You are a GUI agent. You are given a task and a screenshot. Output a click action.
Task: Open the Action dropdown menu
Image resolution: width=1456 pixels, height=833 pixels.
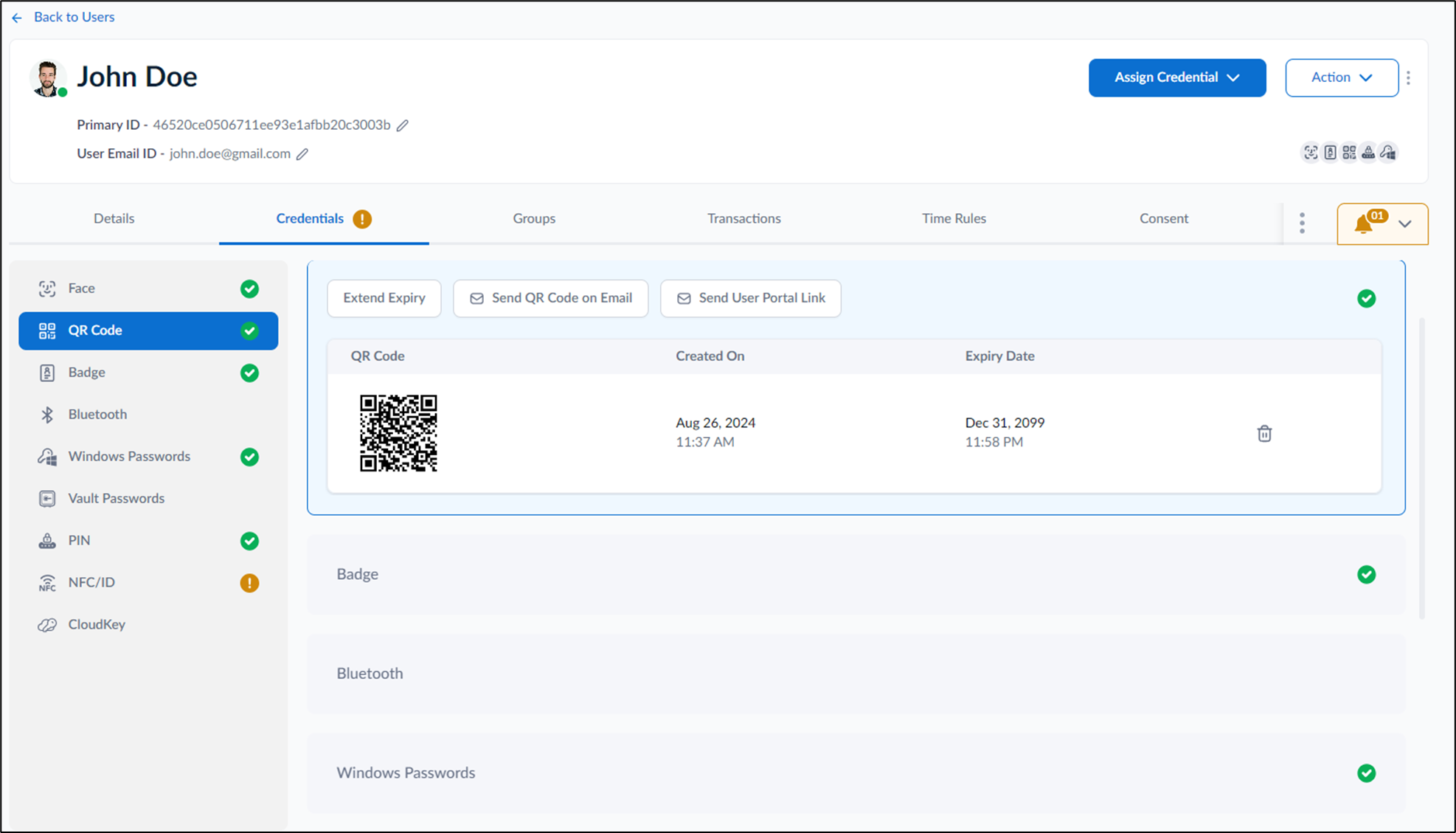point(1342,77)
